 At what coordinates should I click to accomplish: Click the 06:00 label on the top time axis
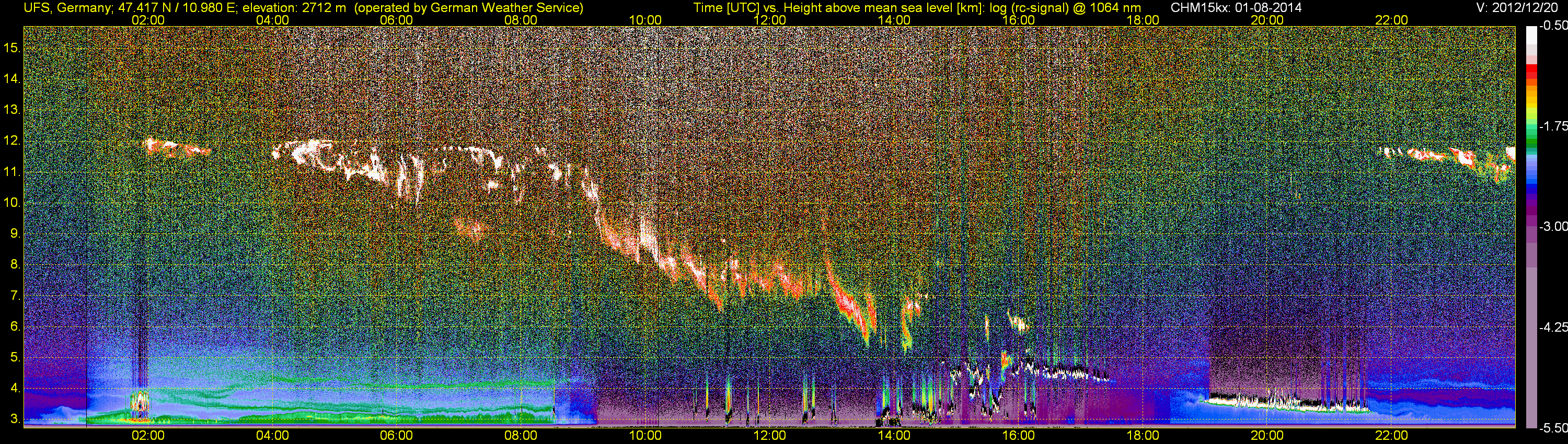[396, 19]
